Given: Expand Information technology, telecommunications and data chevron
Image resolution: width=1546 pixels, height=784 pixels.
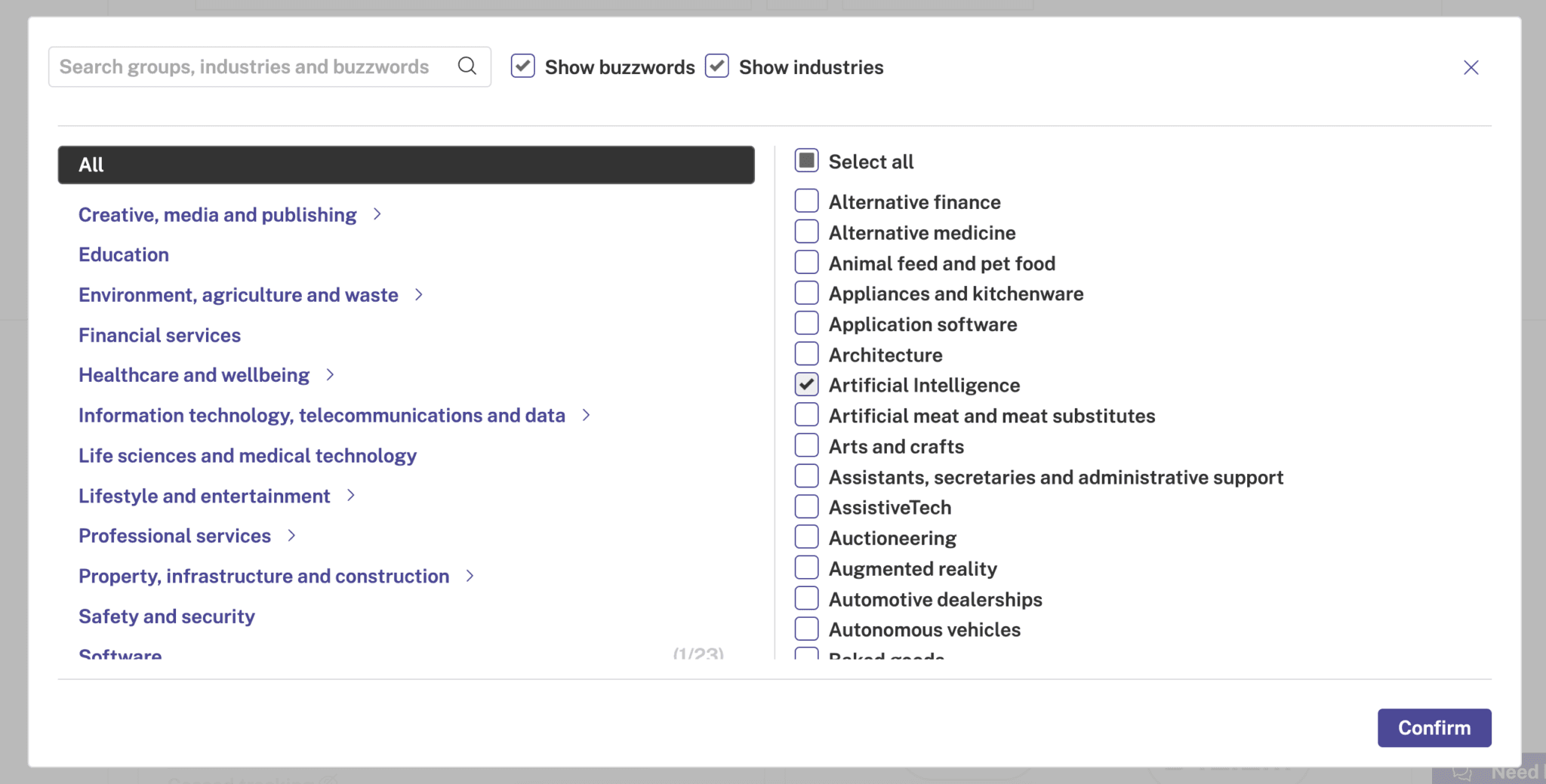Looking at the screenshot, I should pyautogui.click(x=586, y=415).
